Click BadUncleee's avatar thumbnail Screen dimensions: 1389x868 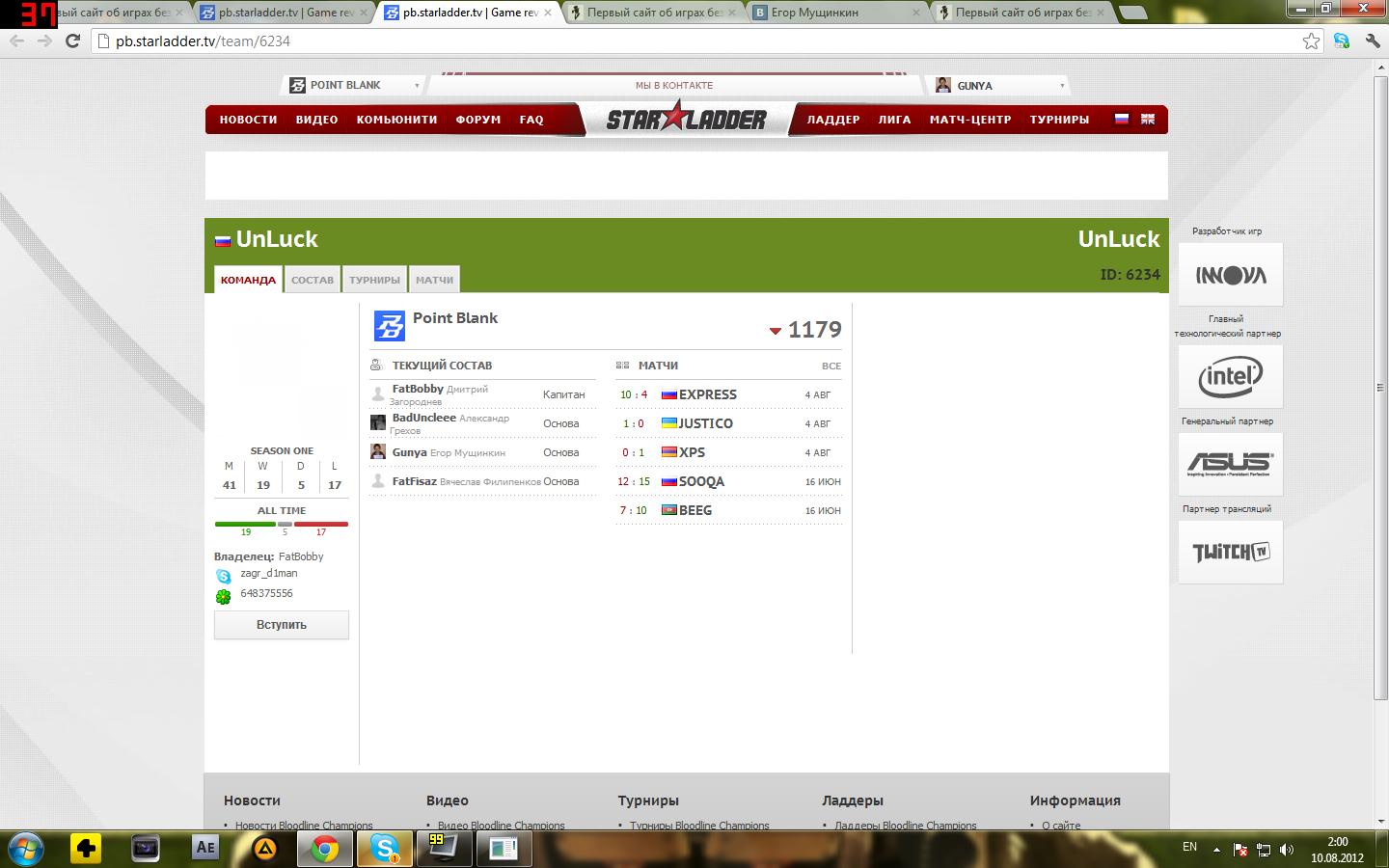[378, 422]
